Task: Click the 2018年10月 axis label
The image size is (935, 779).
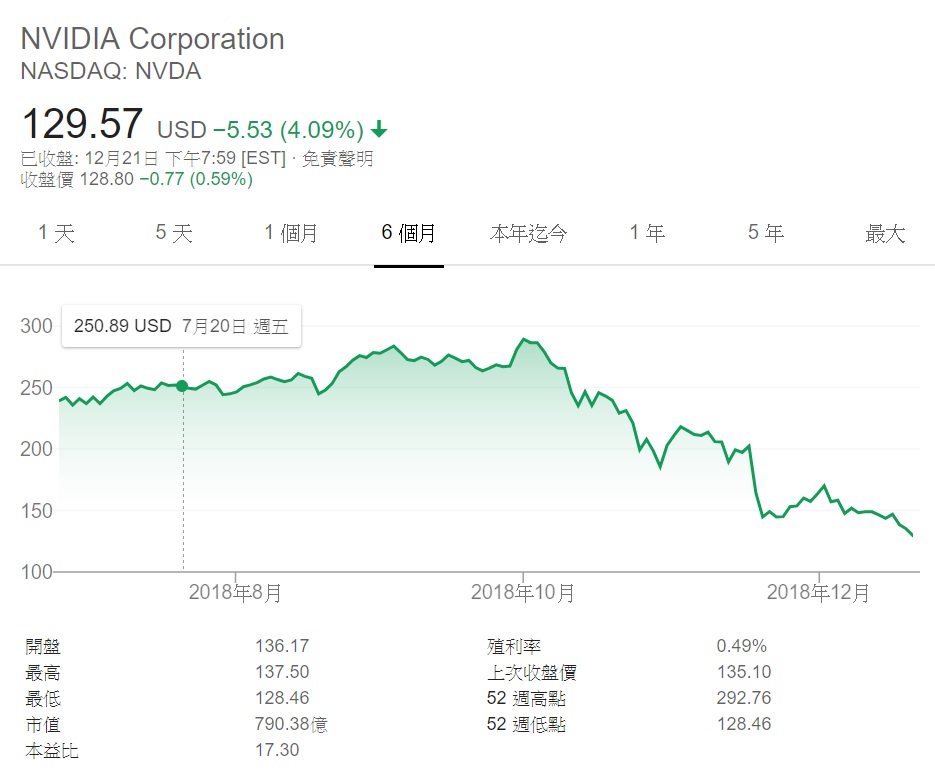Action: coord(523,591)
